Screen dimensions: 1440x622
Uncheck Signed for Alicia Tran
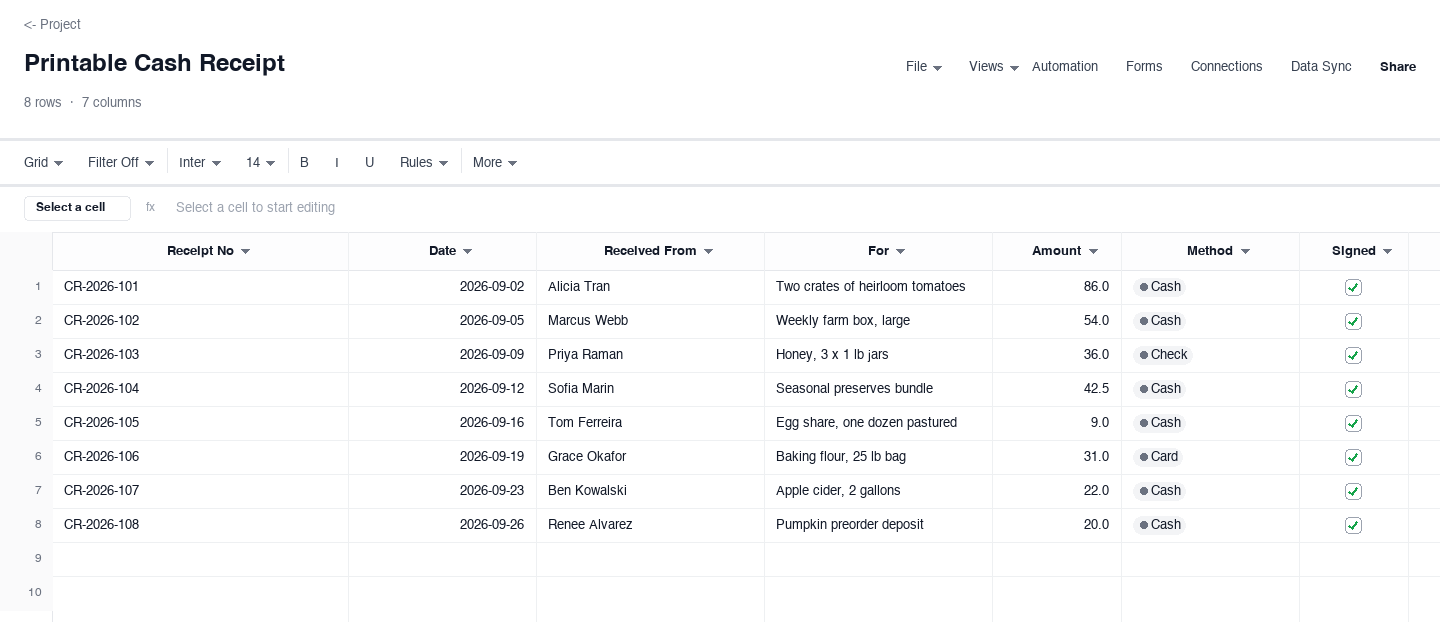(1353, 287)
